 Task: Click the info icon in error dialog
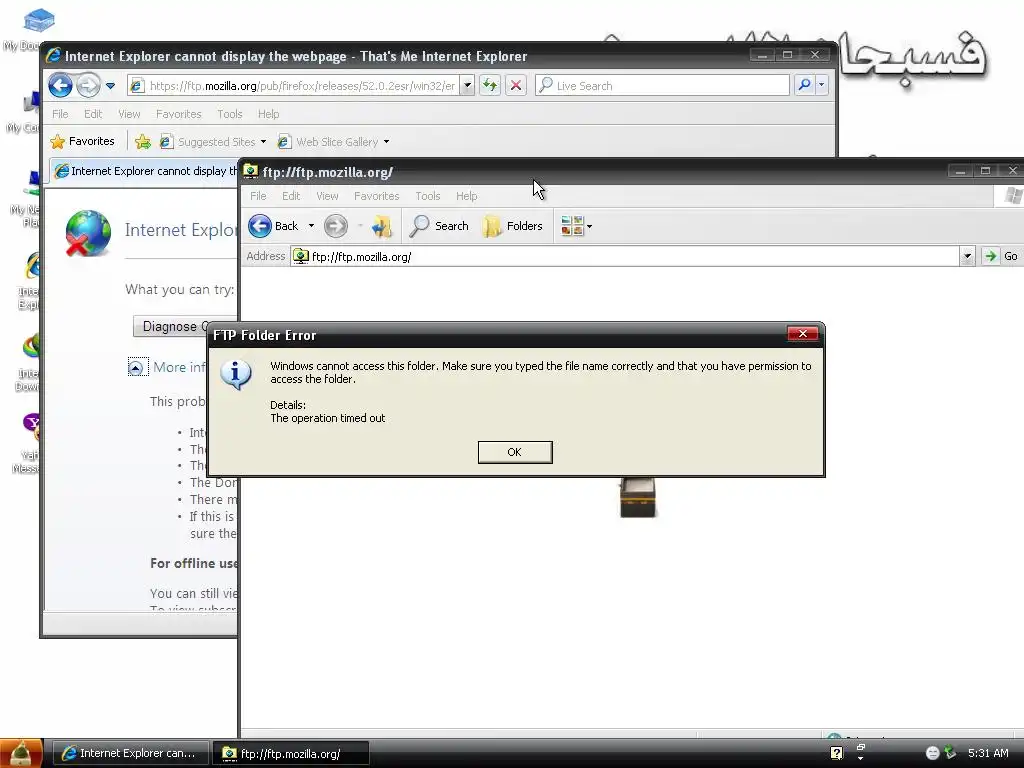(x=236, y=375)
